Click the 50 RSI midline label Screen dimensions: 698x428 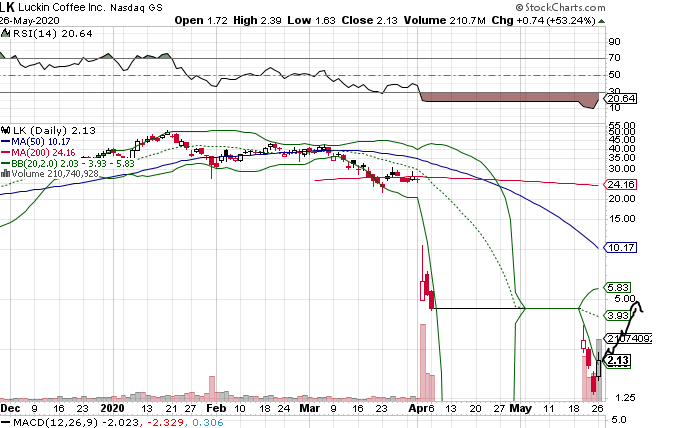click(x=614, y=75)
